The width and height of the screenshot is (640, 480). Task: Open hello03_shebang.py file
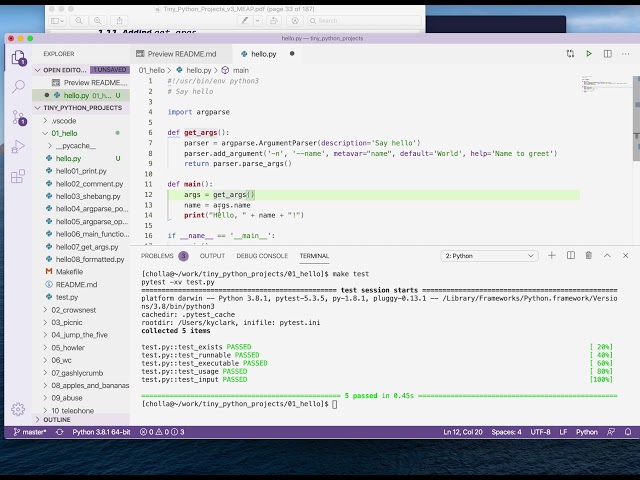88,196
